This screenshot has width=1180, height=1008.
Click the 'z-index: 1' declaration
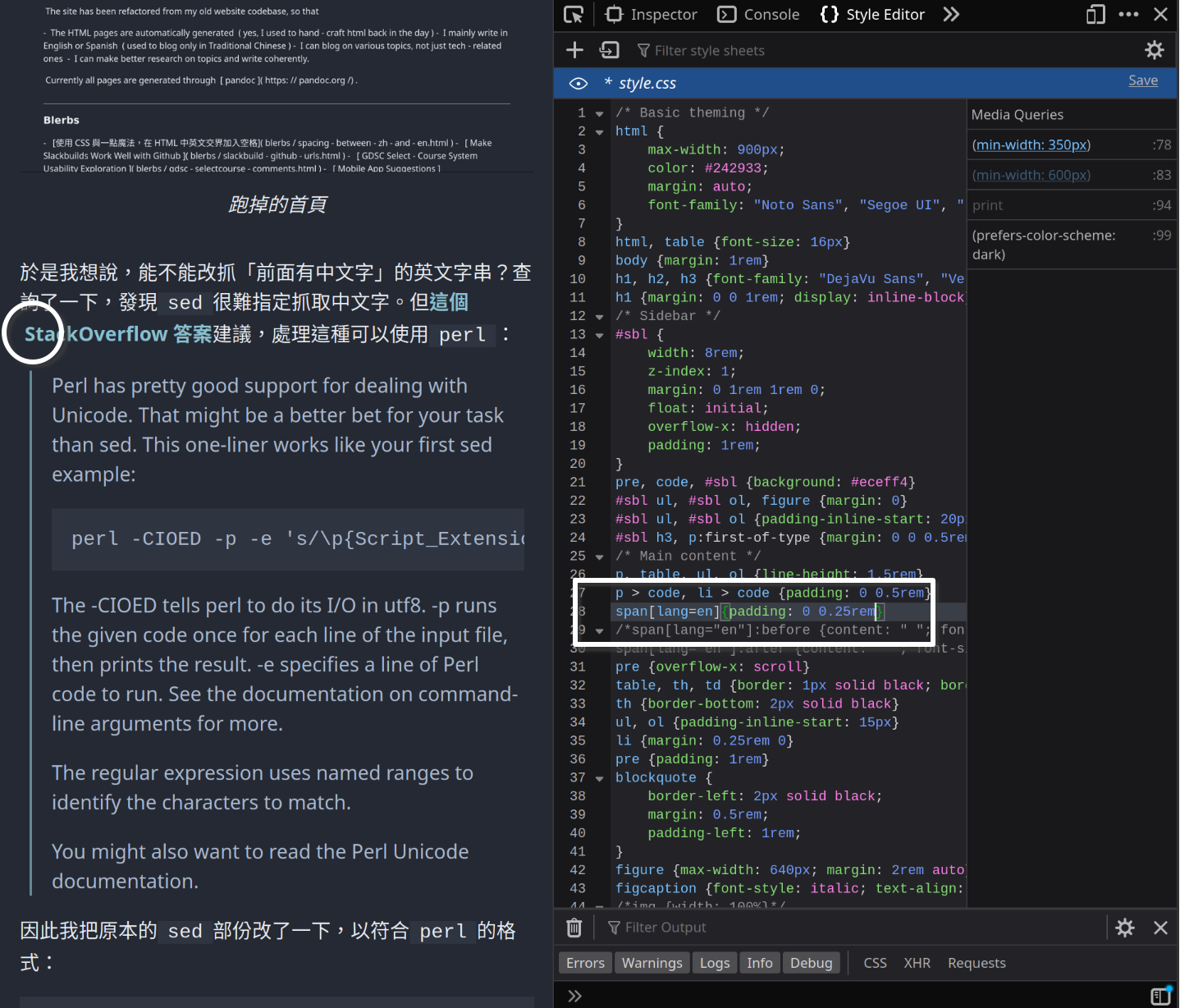click(x=691, y=372)
